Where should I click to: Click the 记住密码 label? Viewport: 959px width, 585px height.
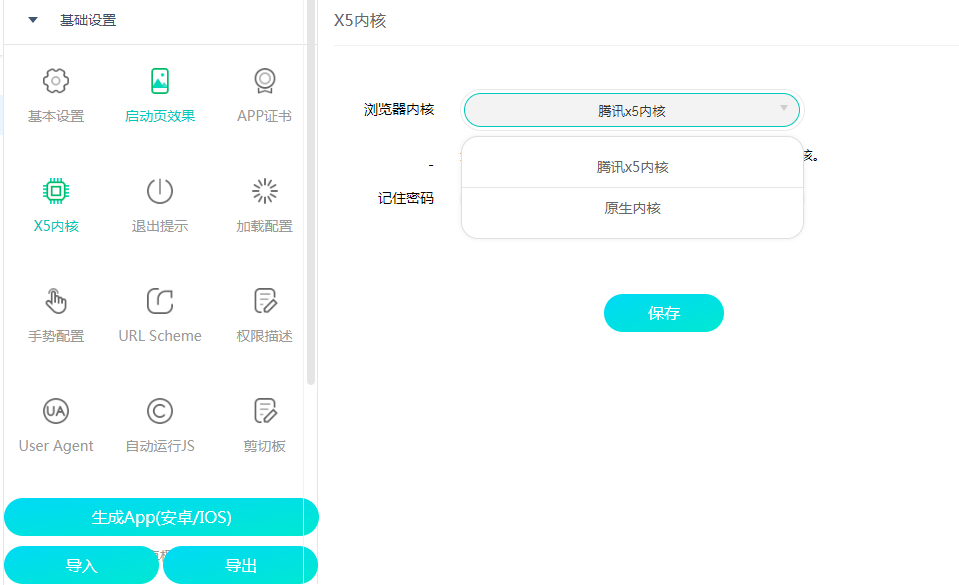(405, 198)
